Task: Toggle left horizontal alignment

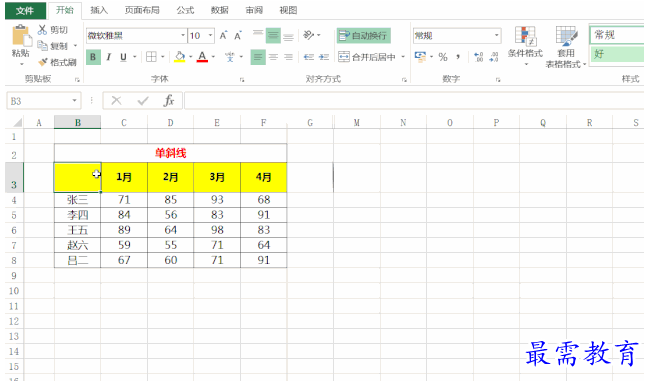Action: click(x=258, y=57)
